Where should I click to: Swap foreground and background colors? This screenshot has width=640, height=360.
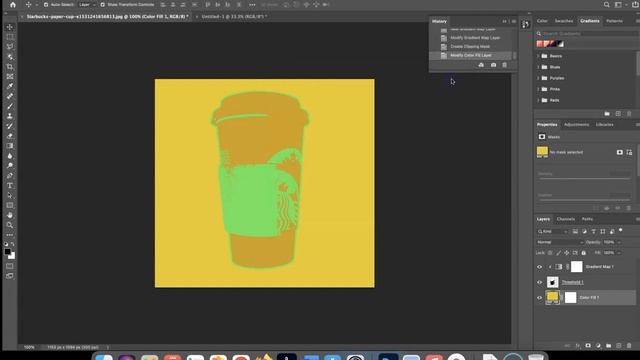pyautogui.click(x=13, y=244)
